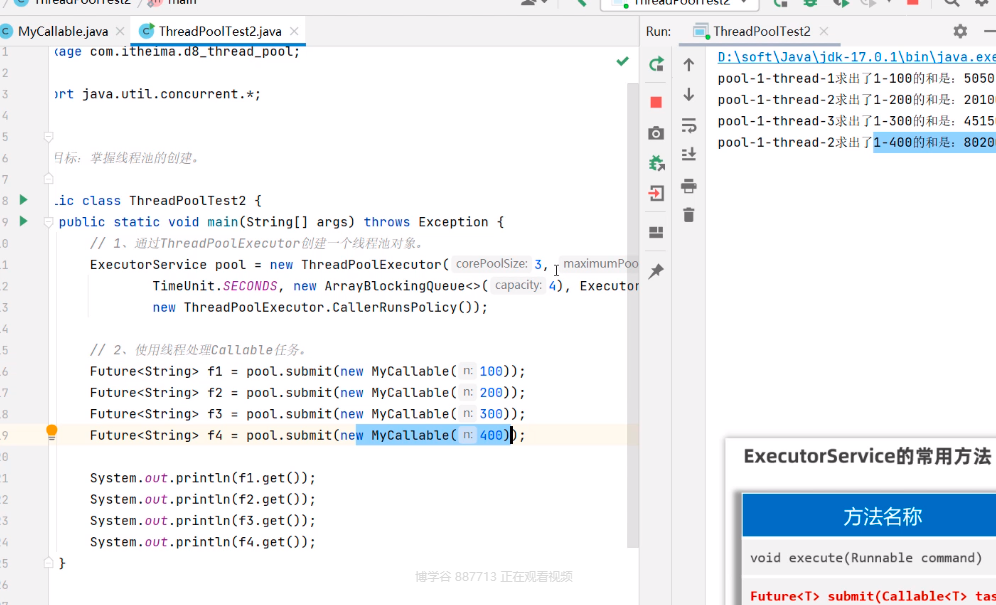Toggle soft-wrap in the console
Viewport: 996px width, 605px height.
tap(689, 125)
